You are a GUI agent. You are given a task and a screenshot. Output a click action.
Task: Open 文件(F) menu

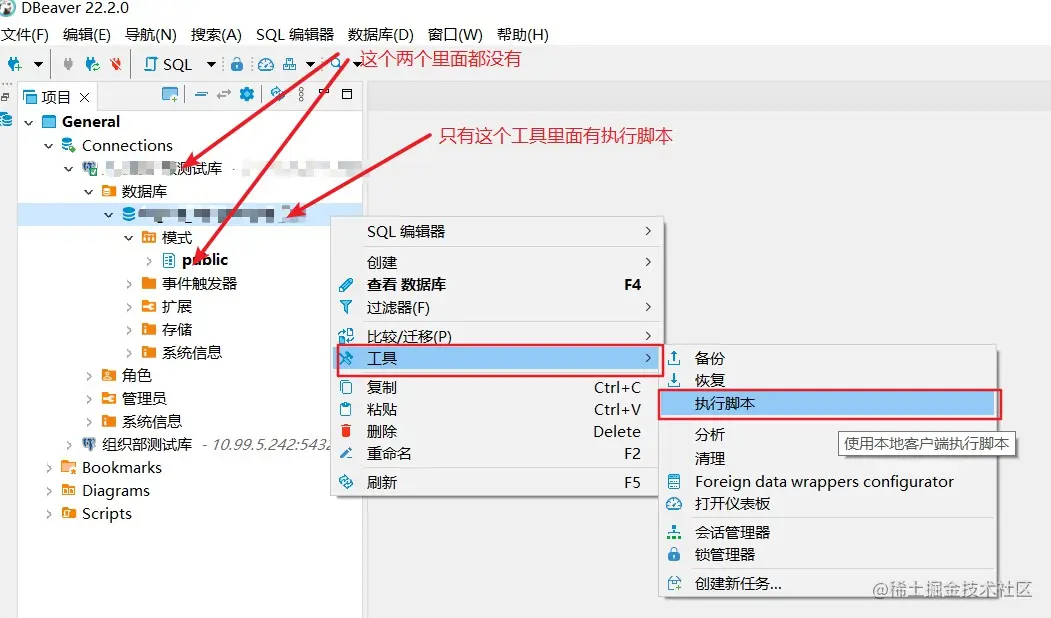coord(25,35)
